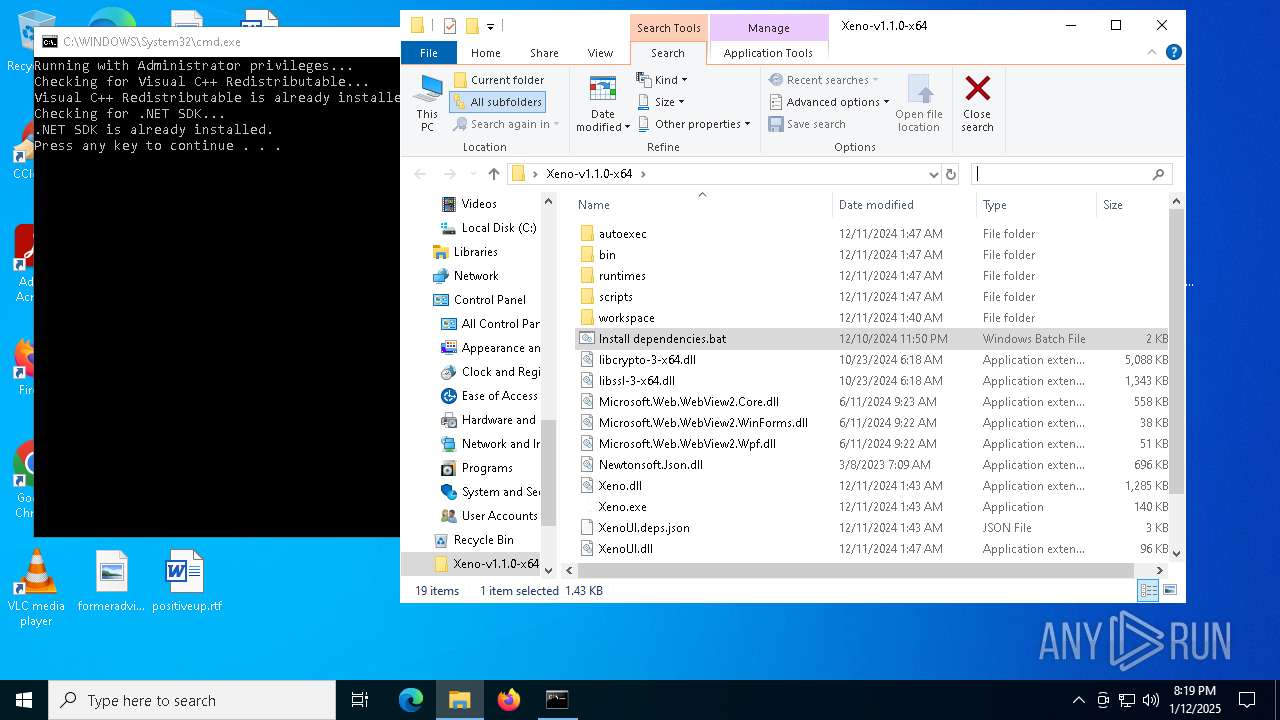Click This PC search location icon
Image resolution: width=1280 pixels, height=720 pixels.
427,103
